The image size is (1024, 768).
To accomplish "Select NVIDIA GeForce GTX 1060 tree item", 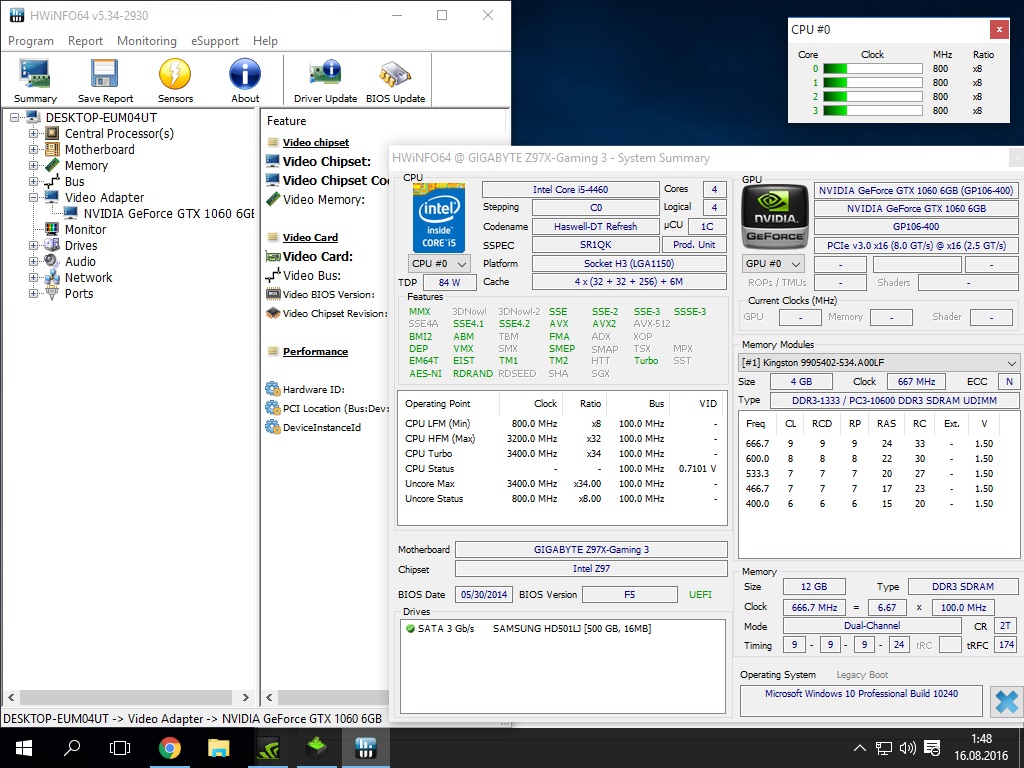I will tap(169, 213).
